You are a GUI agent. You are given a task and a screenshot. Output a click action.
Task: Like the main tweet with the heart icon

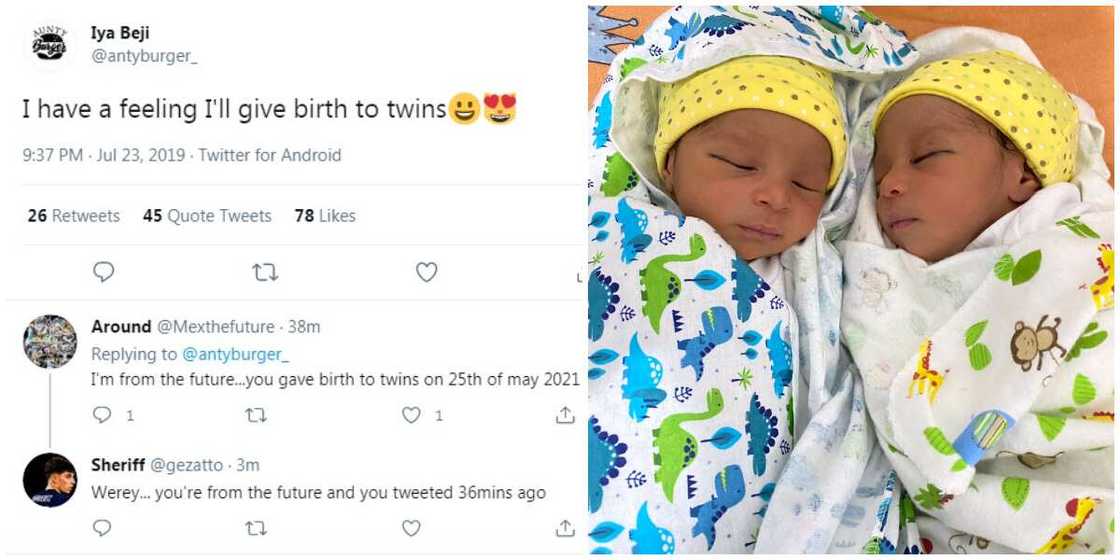(427, 272)
